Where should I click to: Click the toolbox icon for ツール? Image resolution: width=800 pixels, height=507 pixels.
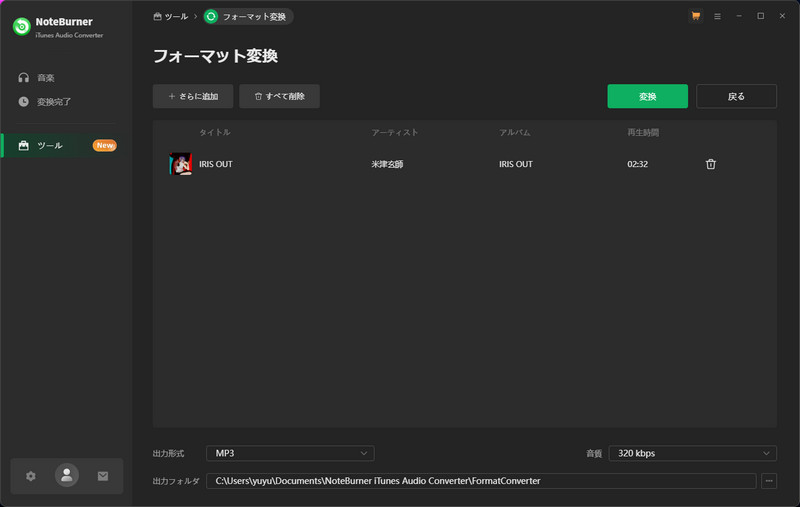tap(23, 145)
